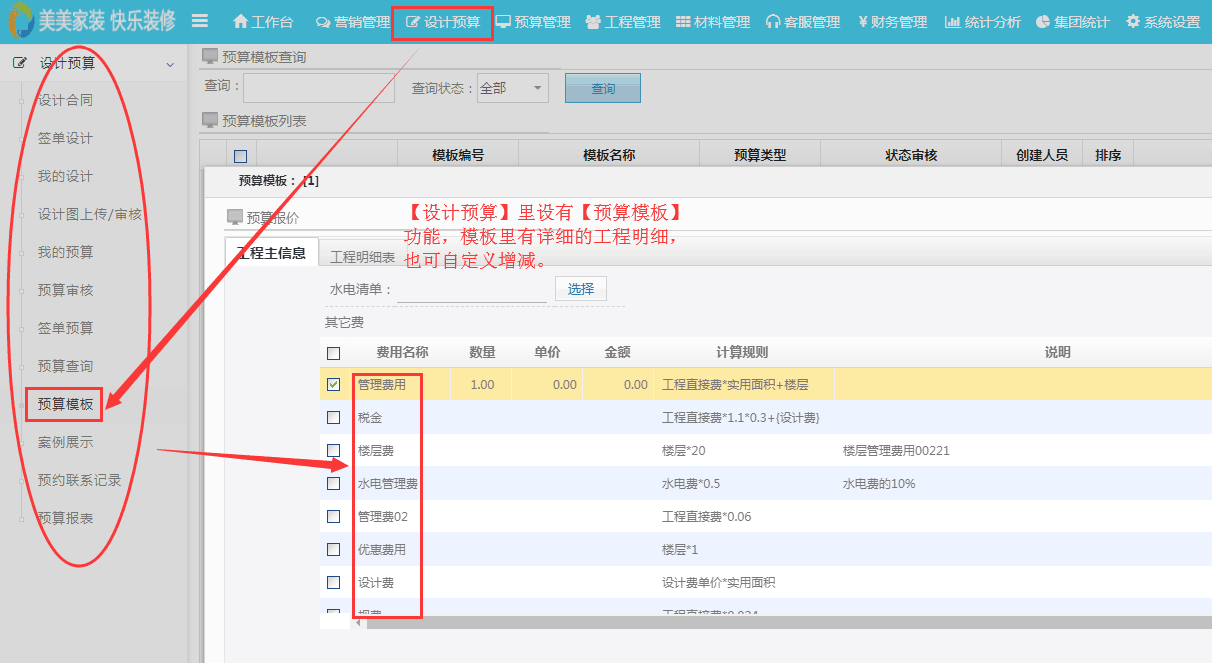Click the hamburger menu icon
Viewport: 1212px width, 663px height.
(200, 21)
